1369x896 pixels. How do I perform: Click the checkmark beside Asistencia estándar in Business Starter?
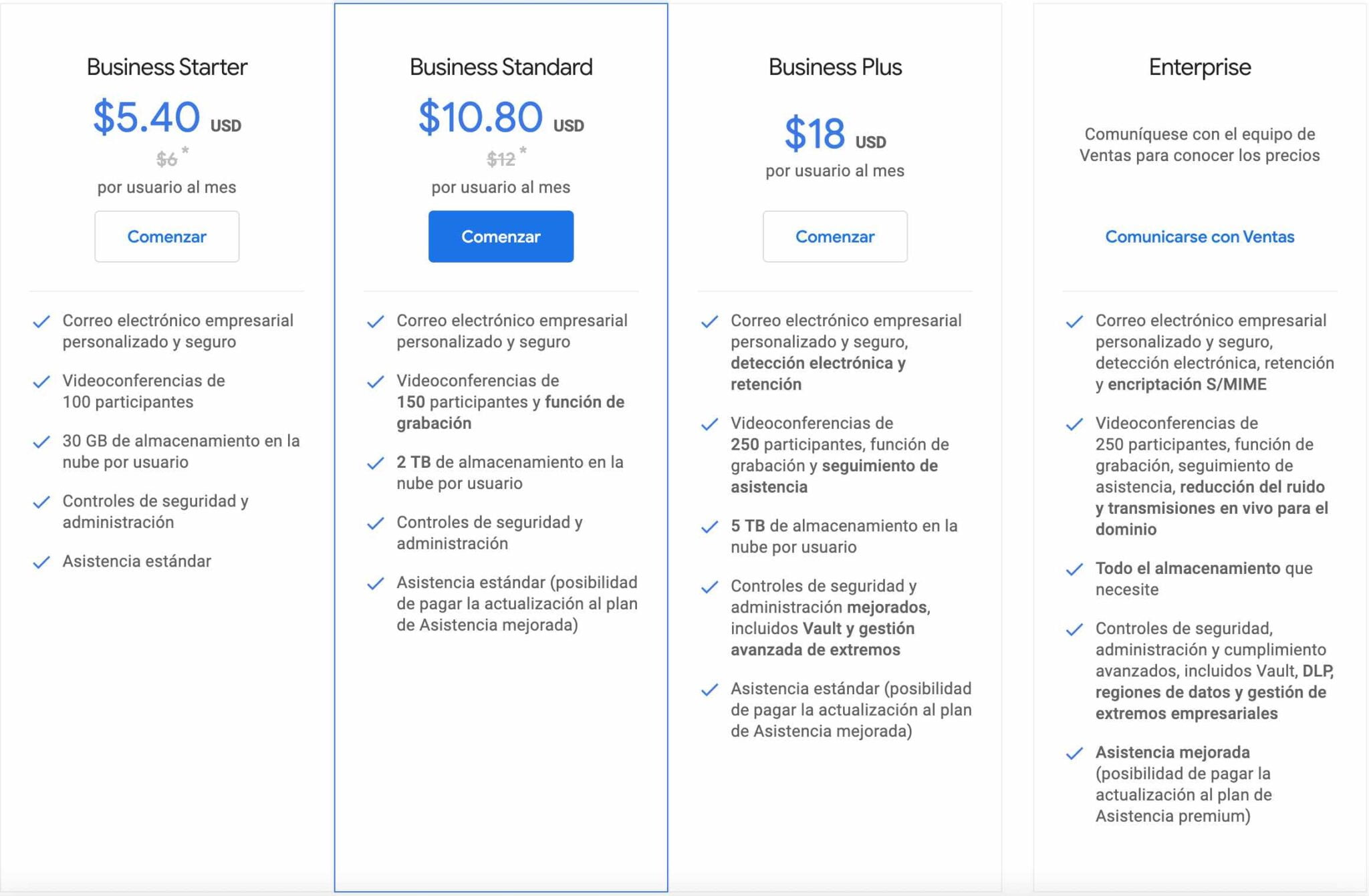(39, 562)
